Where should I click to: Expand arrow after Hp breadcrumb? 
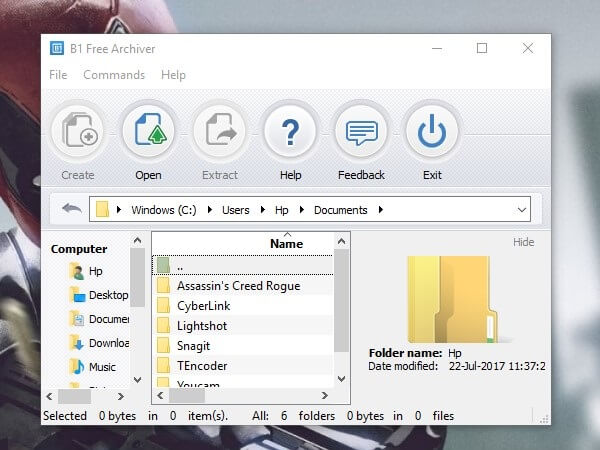coord(302,209)
